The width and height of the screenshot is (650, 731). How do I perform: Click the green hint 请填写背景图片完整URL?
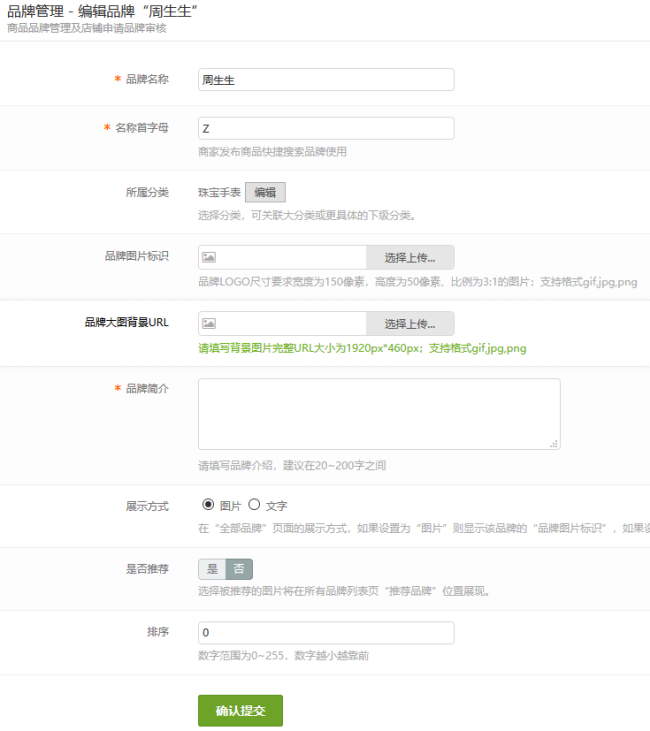(x=362, y=349)
